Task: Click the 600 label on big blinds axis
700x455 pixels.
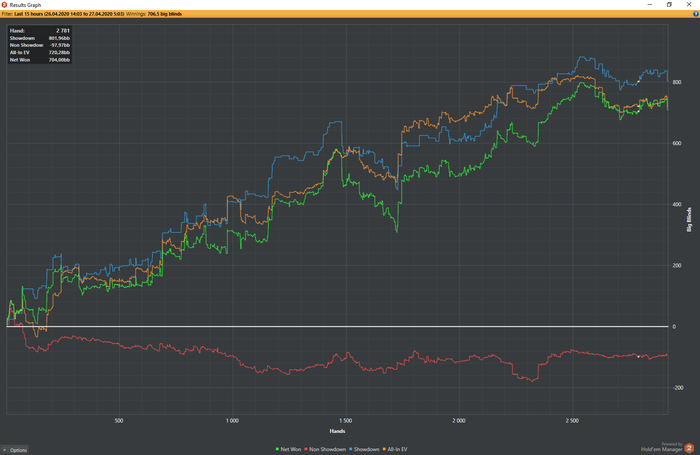Action: [x=677, y=143]
